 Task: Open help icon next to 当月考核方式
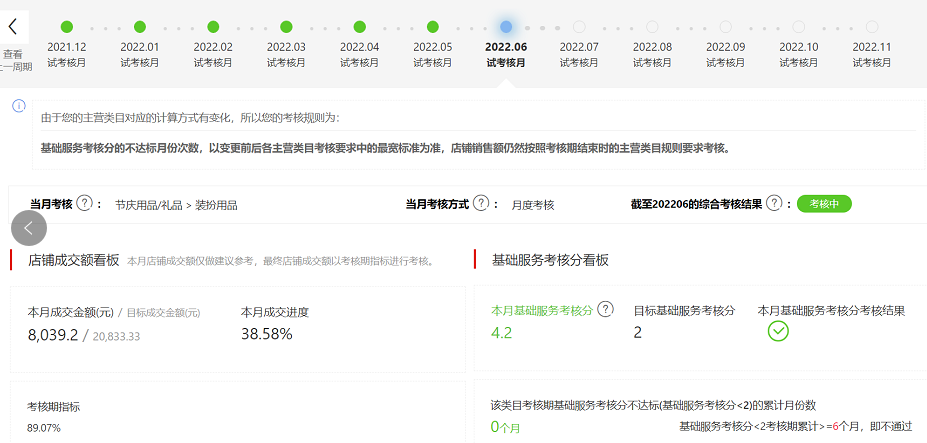482,204
